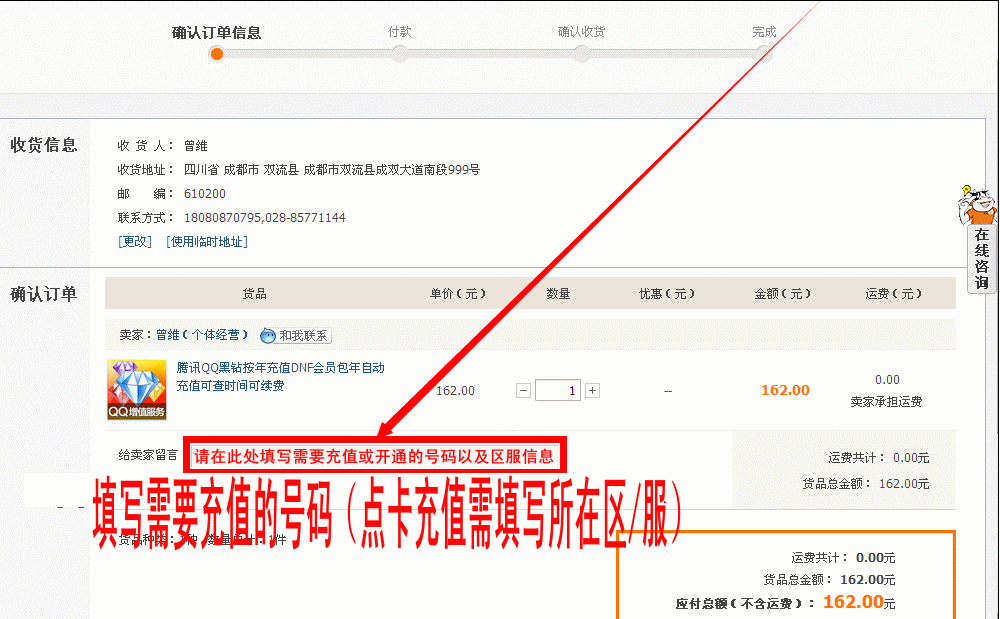Screen dimensions: 1000x619
Task: Click the 付款 step label
Action: [400, 31]
